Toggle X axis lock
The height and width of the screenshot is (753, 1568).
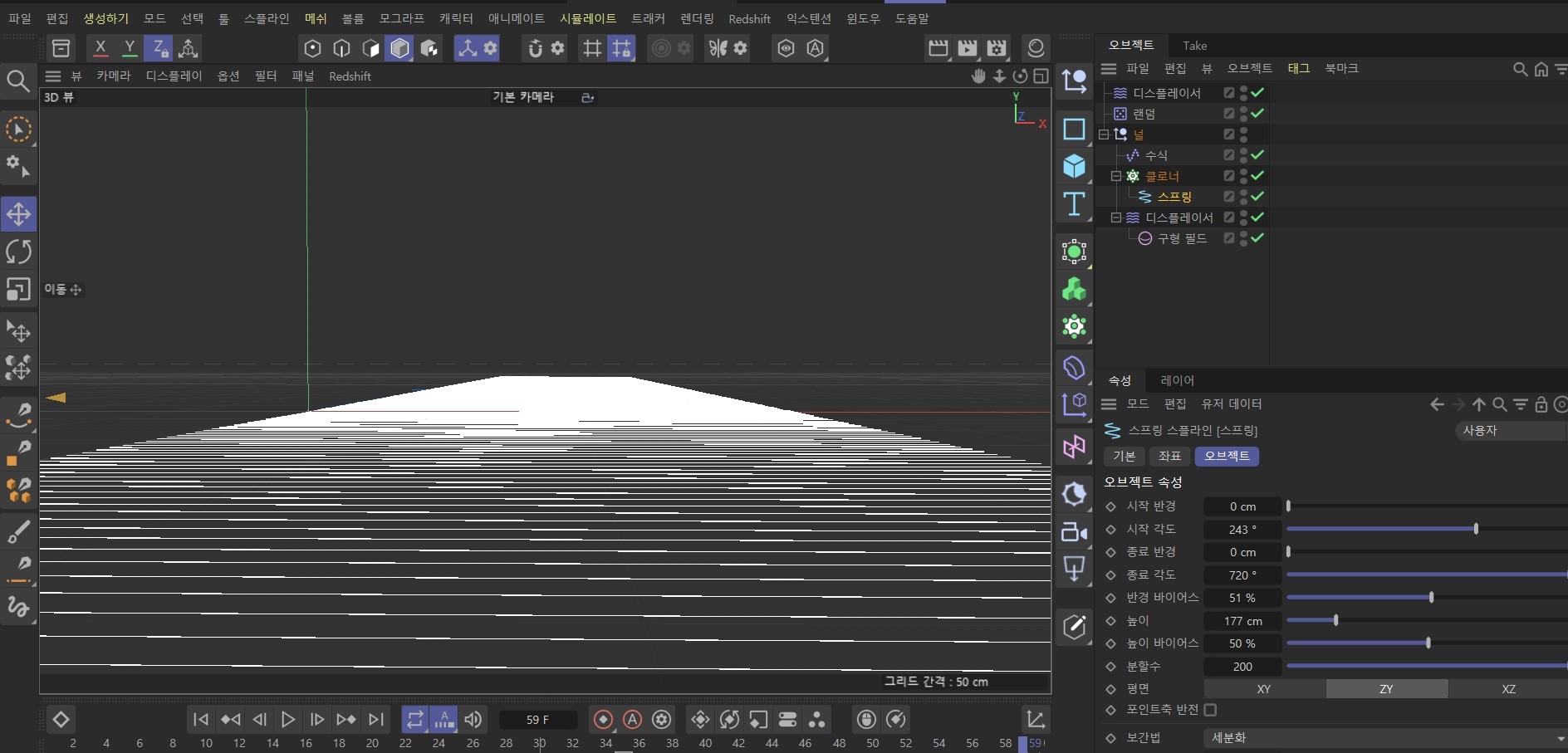coord(100,48)
